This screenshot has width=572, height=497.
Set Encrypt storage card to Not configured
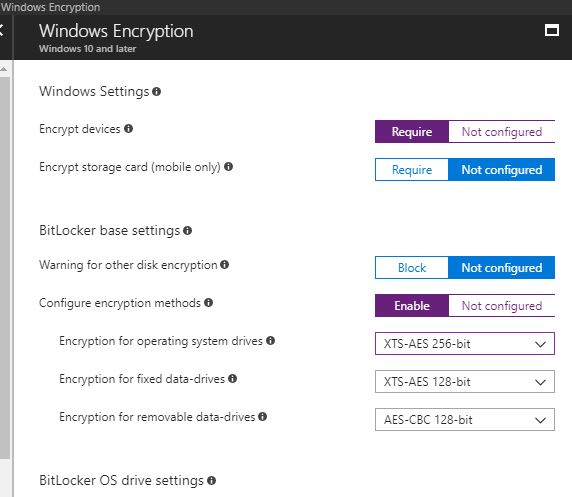[x=502, y=170]
